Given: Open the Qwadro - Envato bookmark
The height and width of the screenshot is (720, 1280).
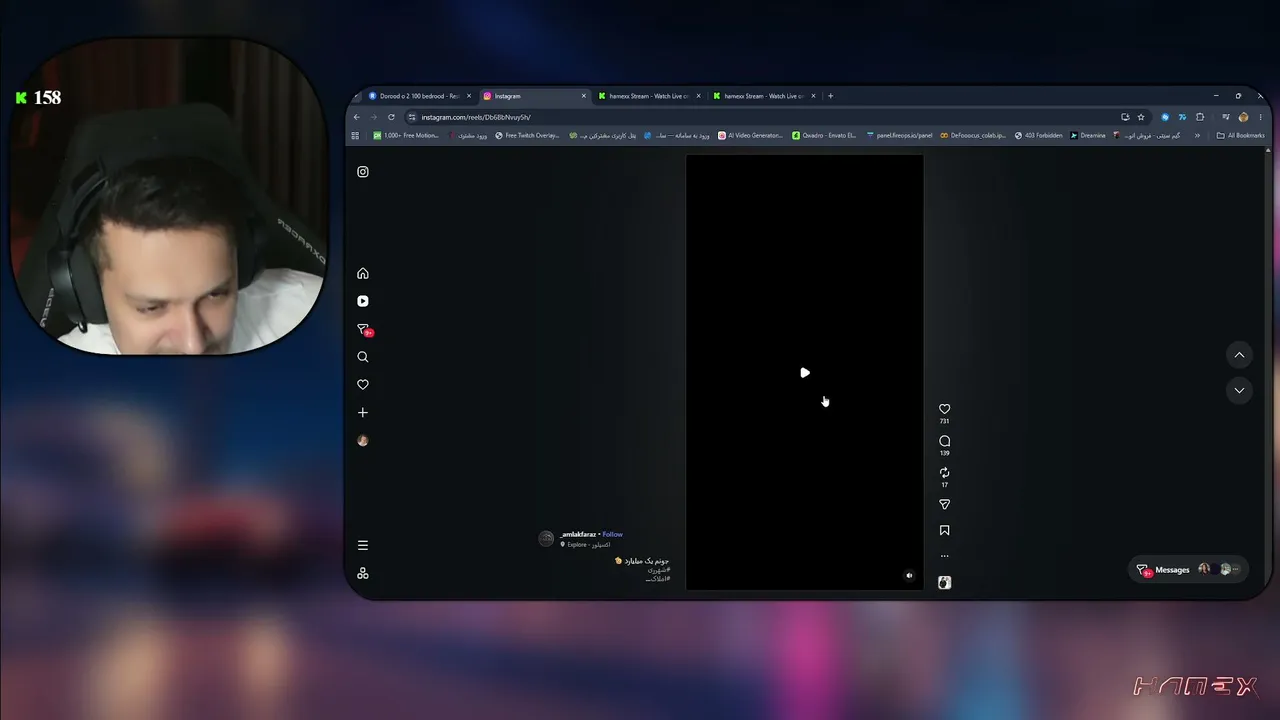Looking at the screenshot, I should 824,135.
